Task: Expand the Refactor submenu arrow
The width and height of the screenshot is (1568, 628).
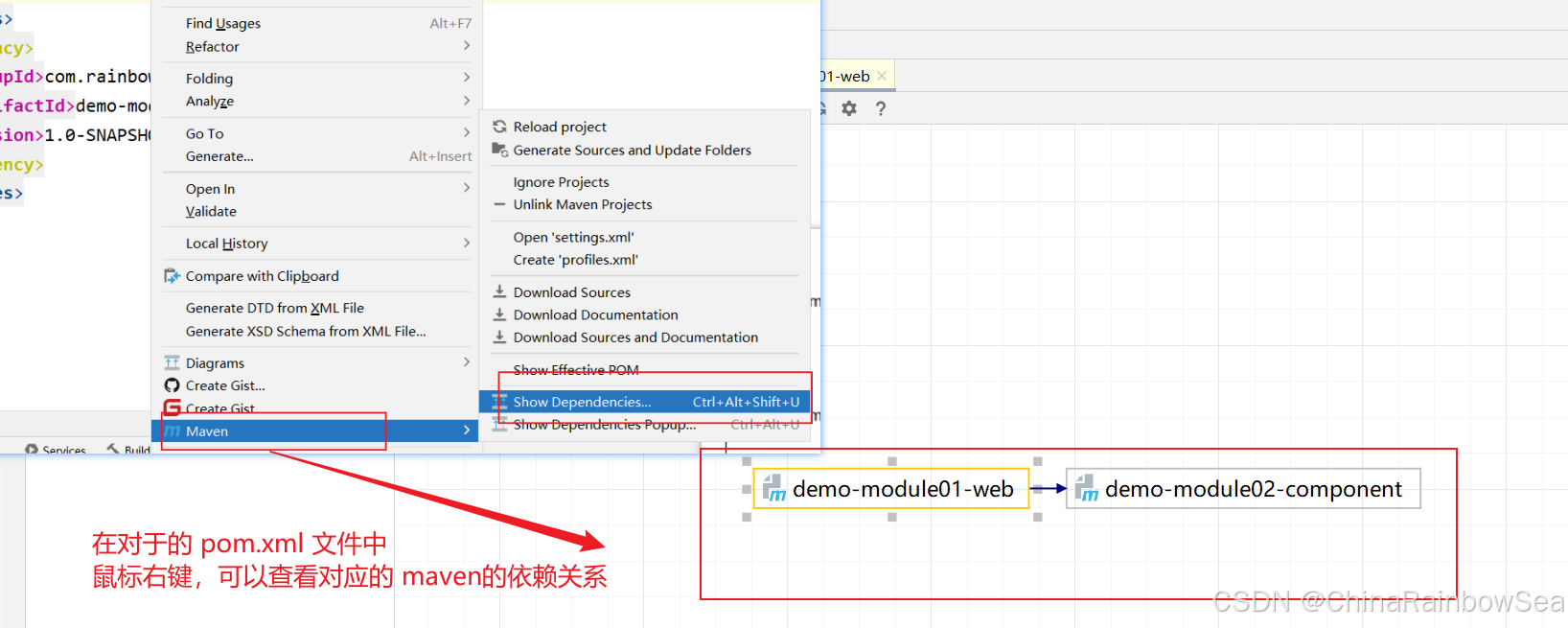Action: click(x=467, y=46)
